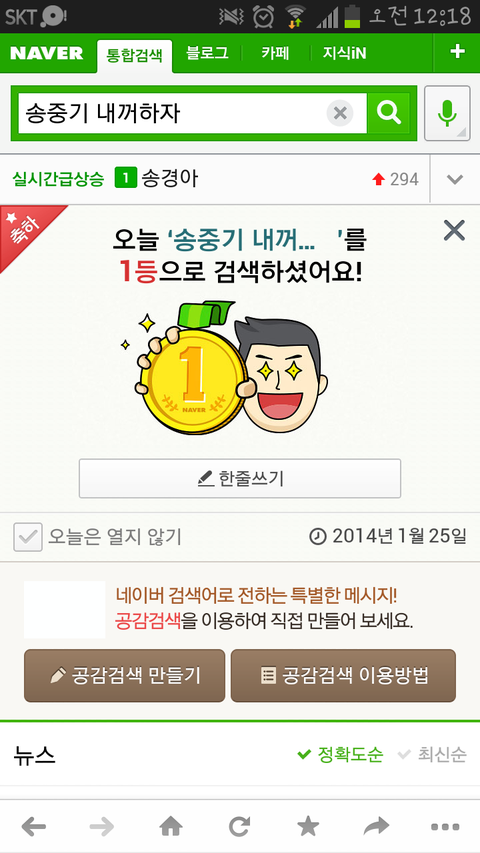This screenshot has width=480, height=853.
Task: Share the page with the curved arrow icon
Action: coord(376,827)
